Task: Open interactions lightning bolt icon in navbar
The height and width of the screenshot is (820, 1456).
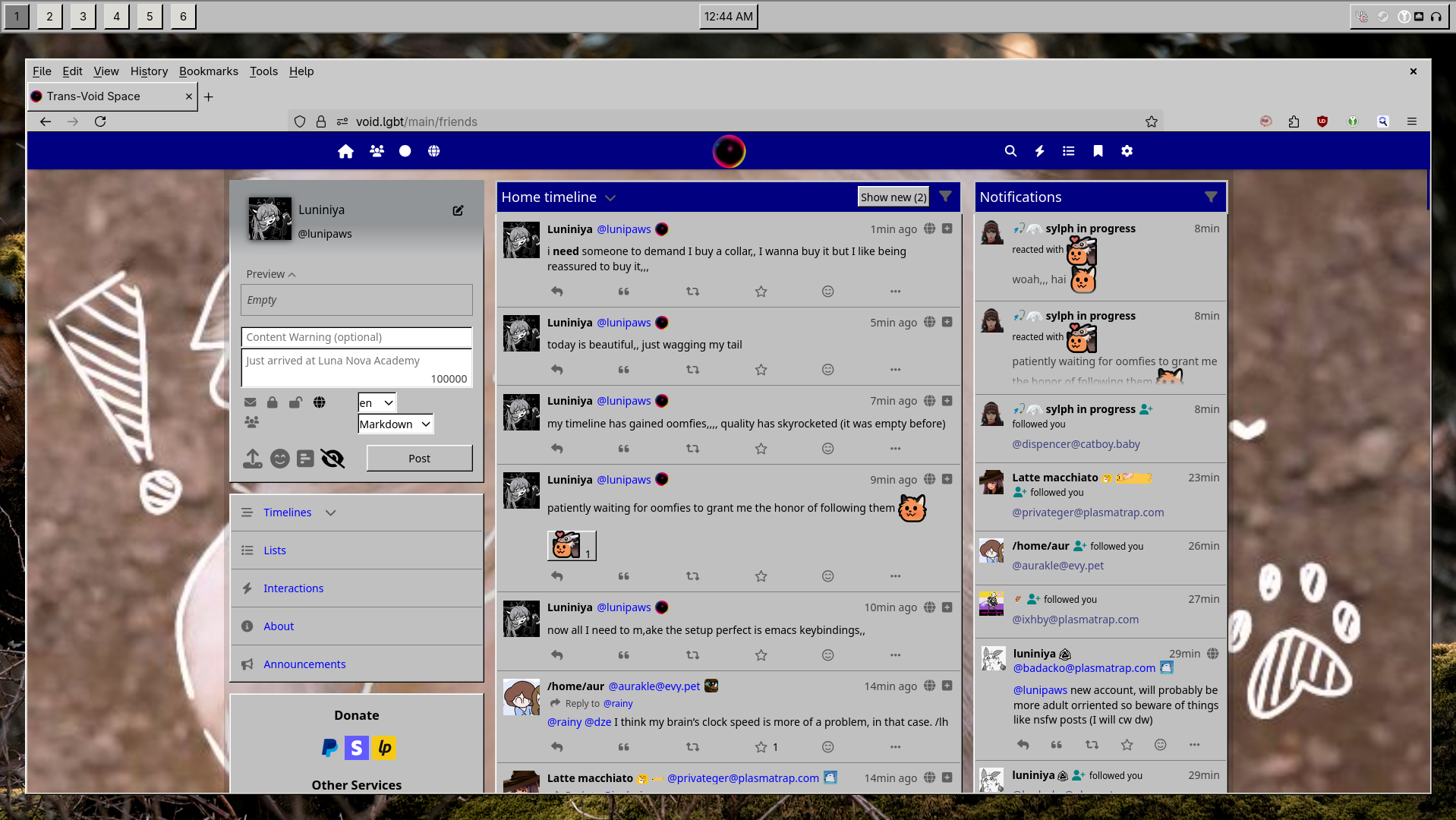Action: point(1039,151)
